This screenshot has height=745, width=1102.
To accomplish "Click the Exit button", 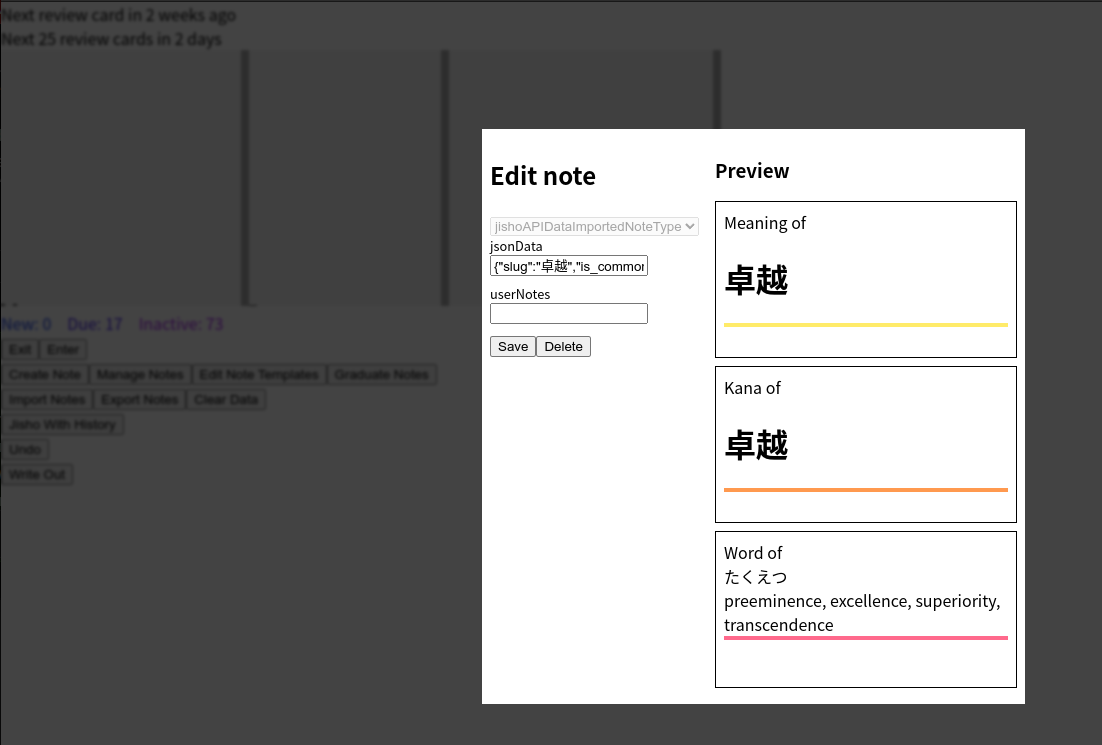I will 19,349.
